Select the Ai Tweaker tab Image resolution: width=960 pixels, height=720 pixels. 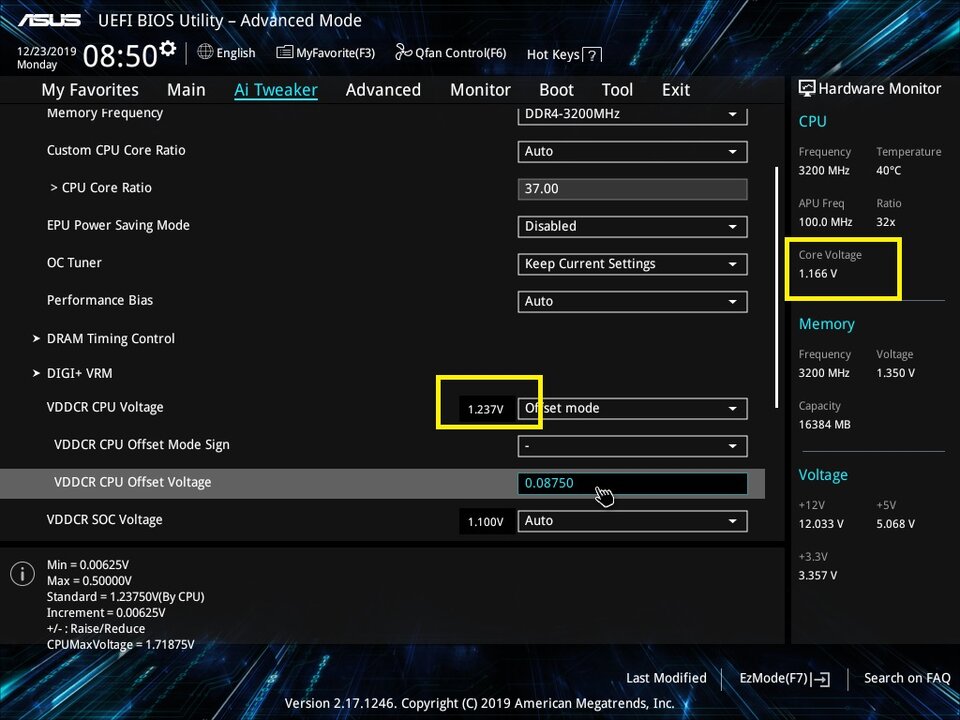point(276,90)
